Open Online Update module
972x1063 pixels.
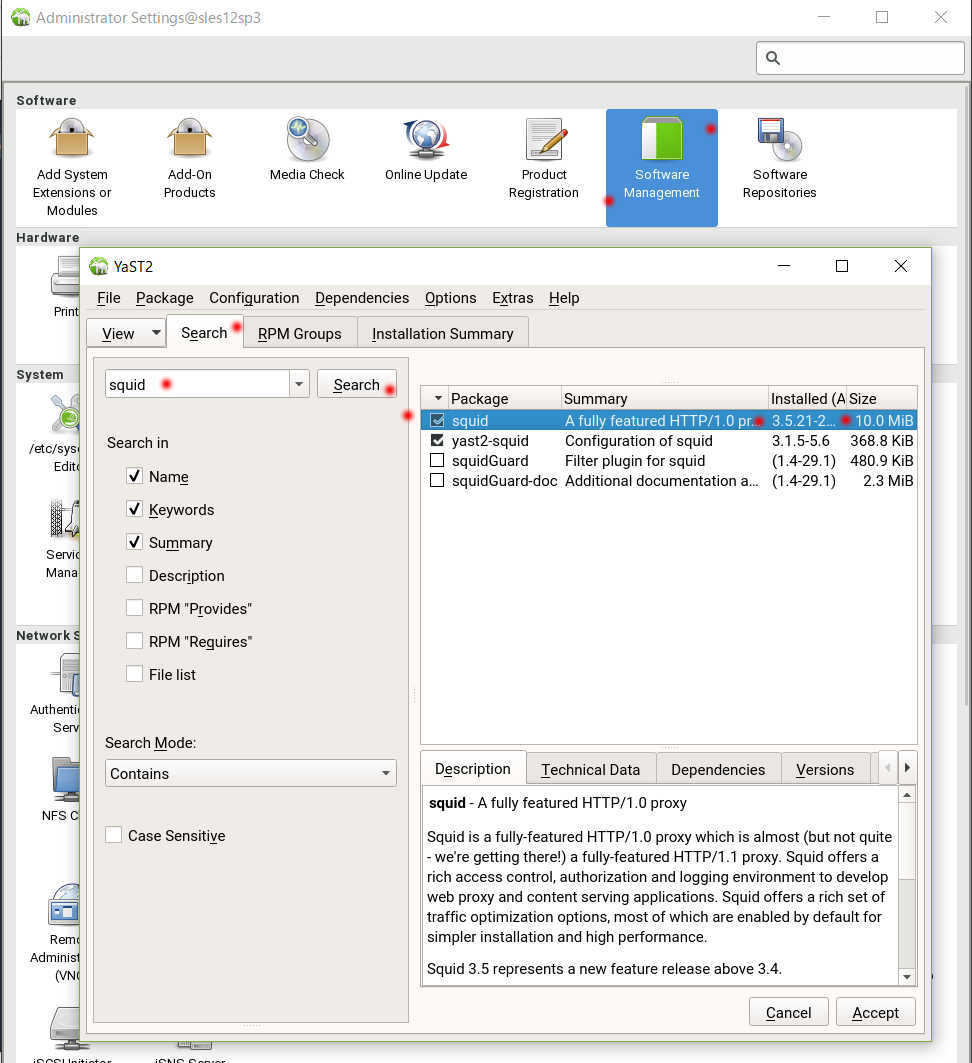pyautogui.click(x=426, y=150)
